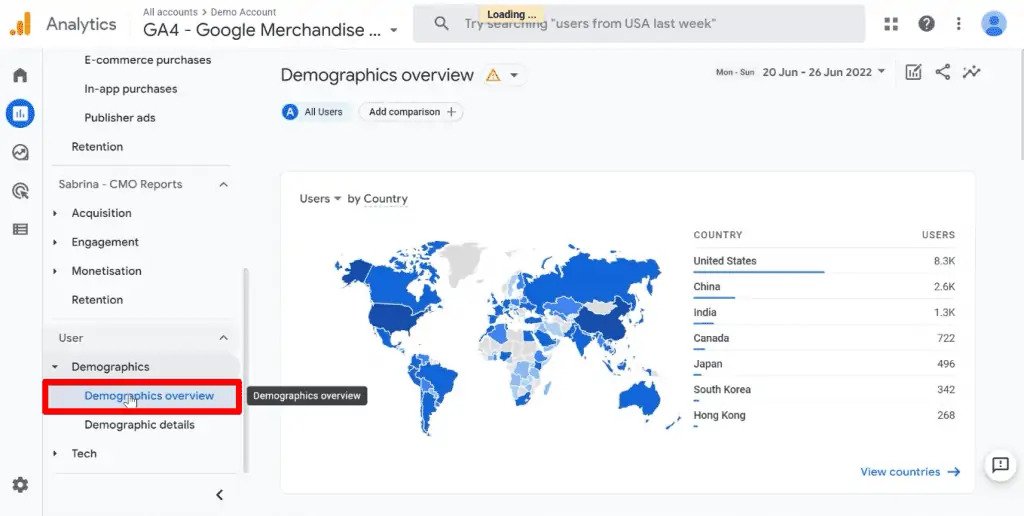Open Publisher ads report
The height and width of the screenshot is (516, 1024).
tap(120, 118)
